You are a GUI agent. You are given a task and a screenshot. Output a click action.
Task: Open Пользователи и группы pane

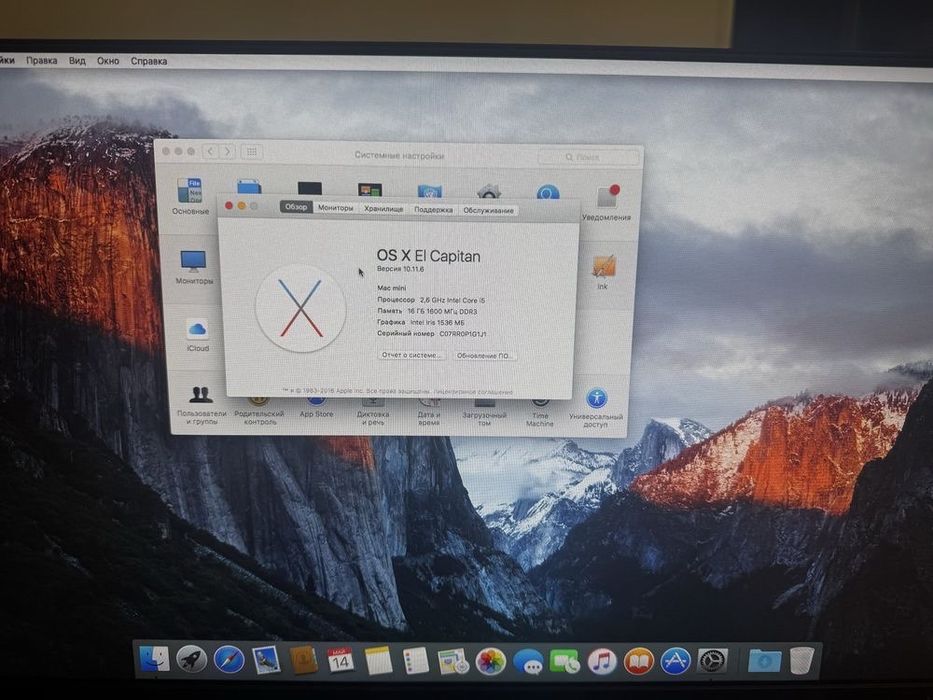[201, 405]
